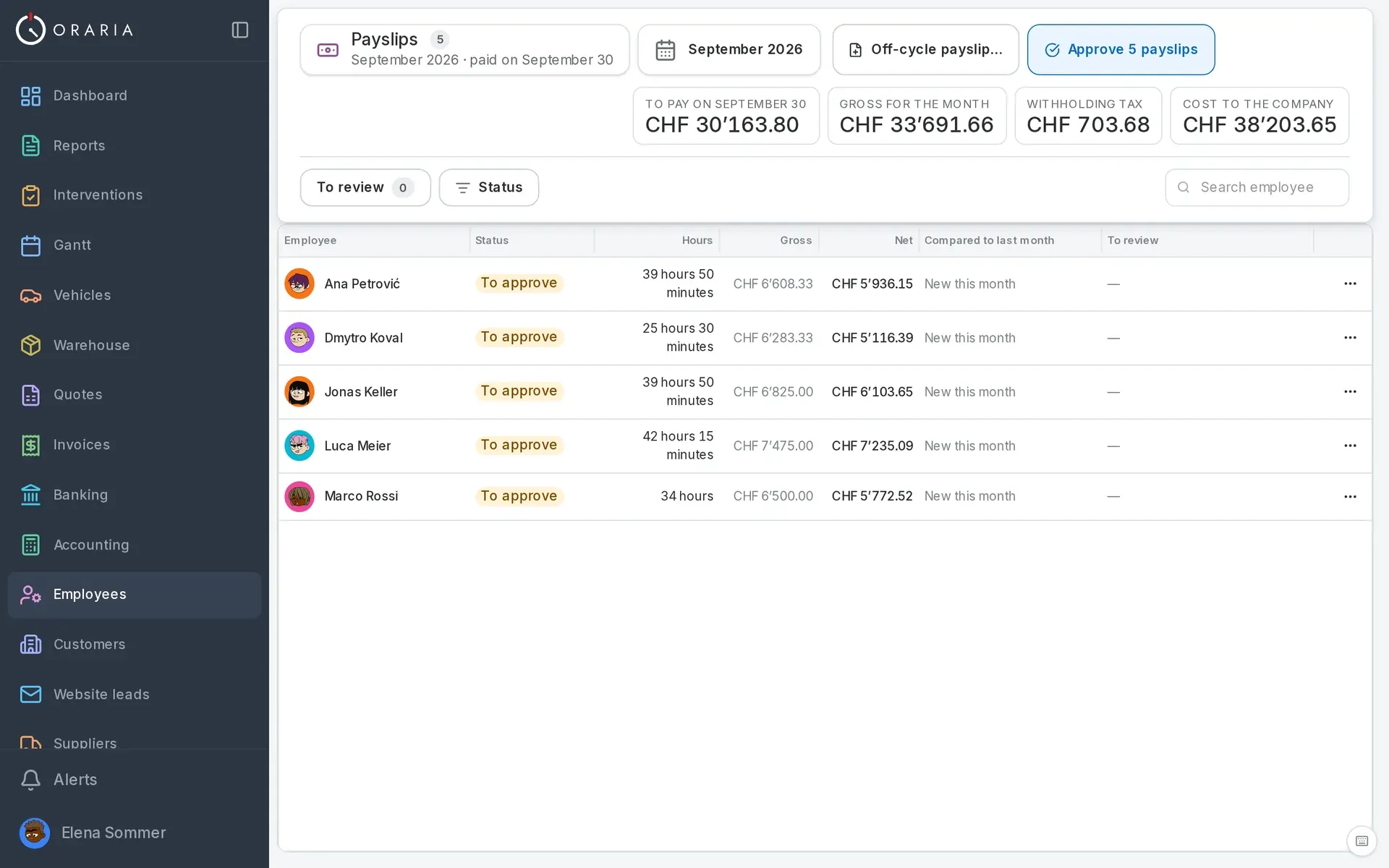
Task: Open the Customers building icon
Action: pyautogui.click(x=30, y=644)
